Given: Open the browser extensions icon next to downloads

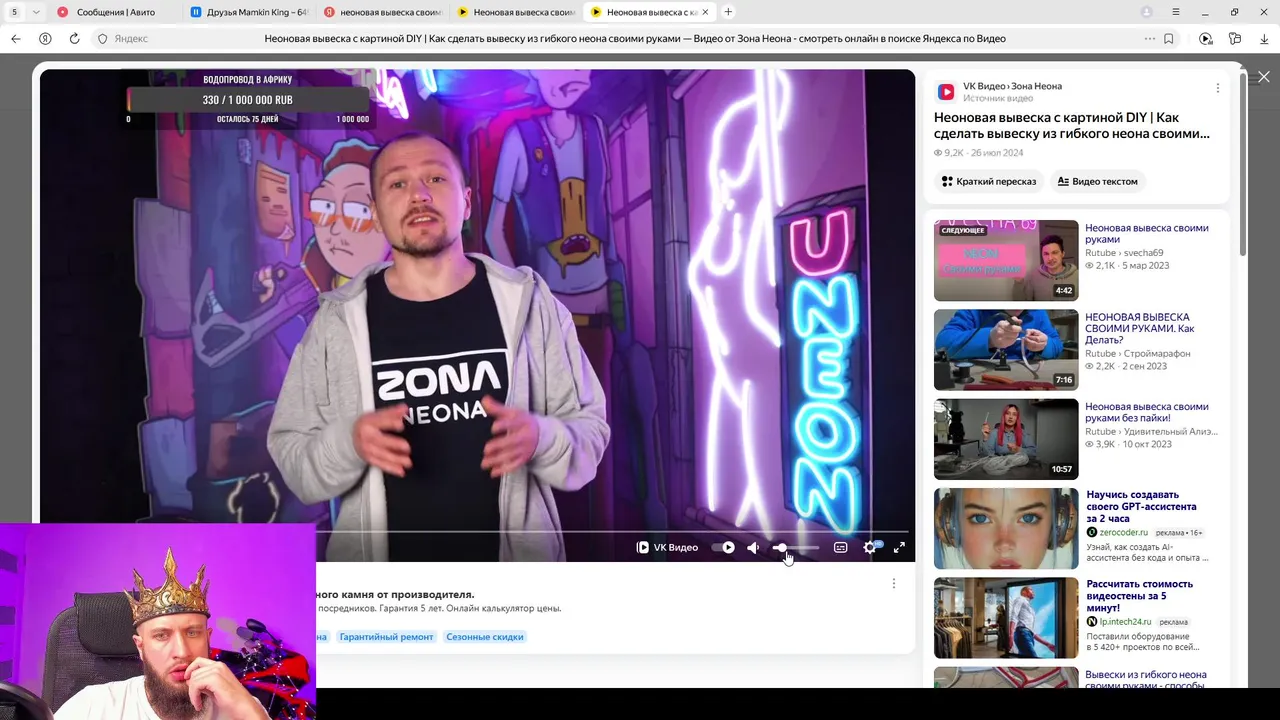Looking at the screenshot, I should [x=1235, y=39].
